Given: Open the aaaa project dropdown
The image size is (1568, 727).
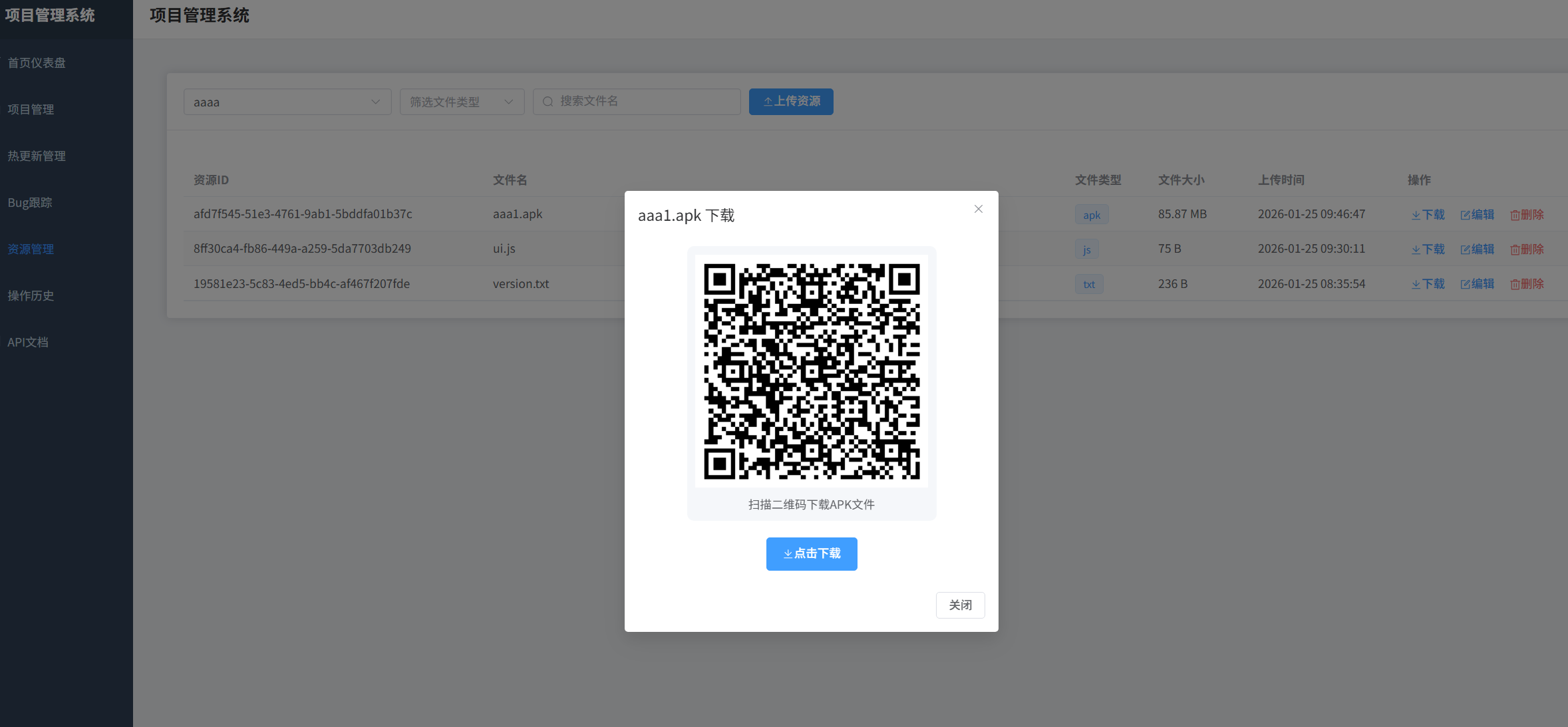Looking at the screenshot, I should tap(287, 102).
